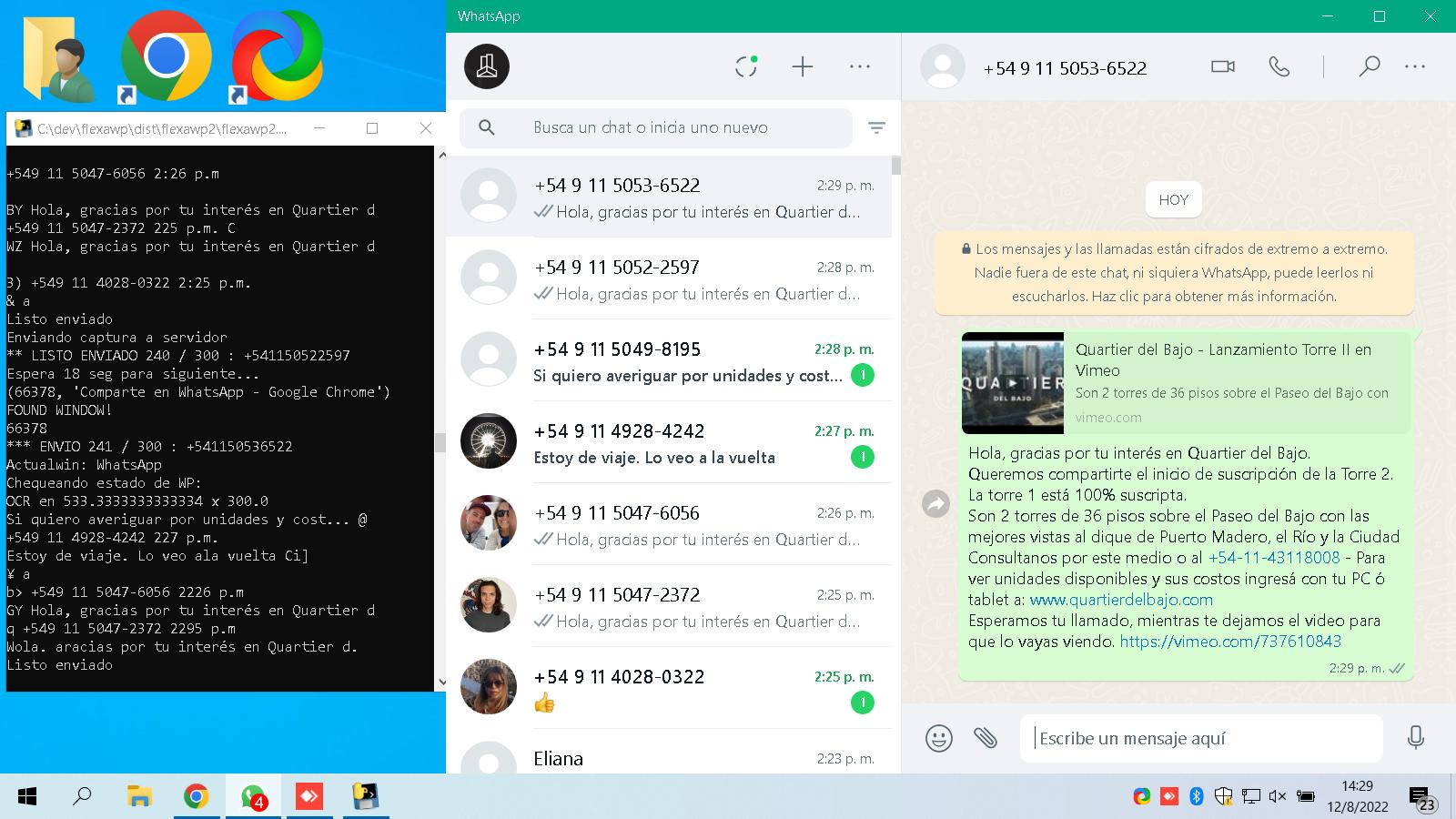1456x819 pixels.
Task: Open the user folder desktop icon
Action: click(x=58, y=57)
